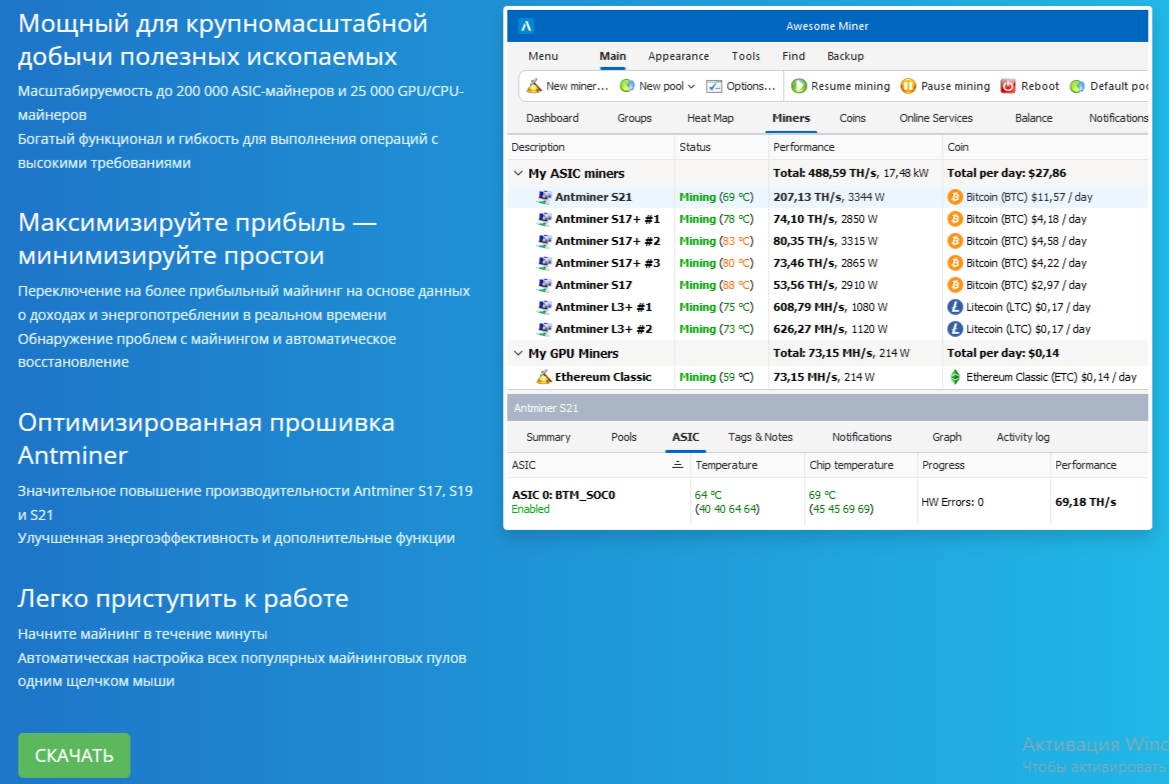The height and width of the screenshot is (784, 1169).
Task: Click the Litecoin icon for Antminer L3+ #1
Action: (954, 307)
